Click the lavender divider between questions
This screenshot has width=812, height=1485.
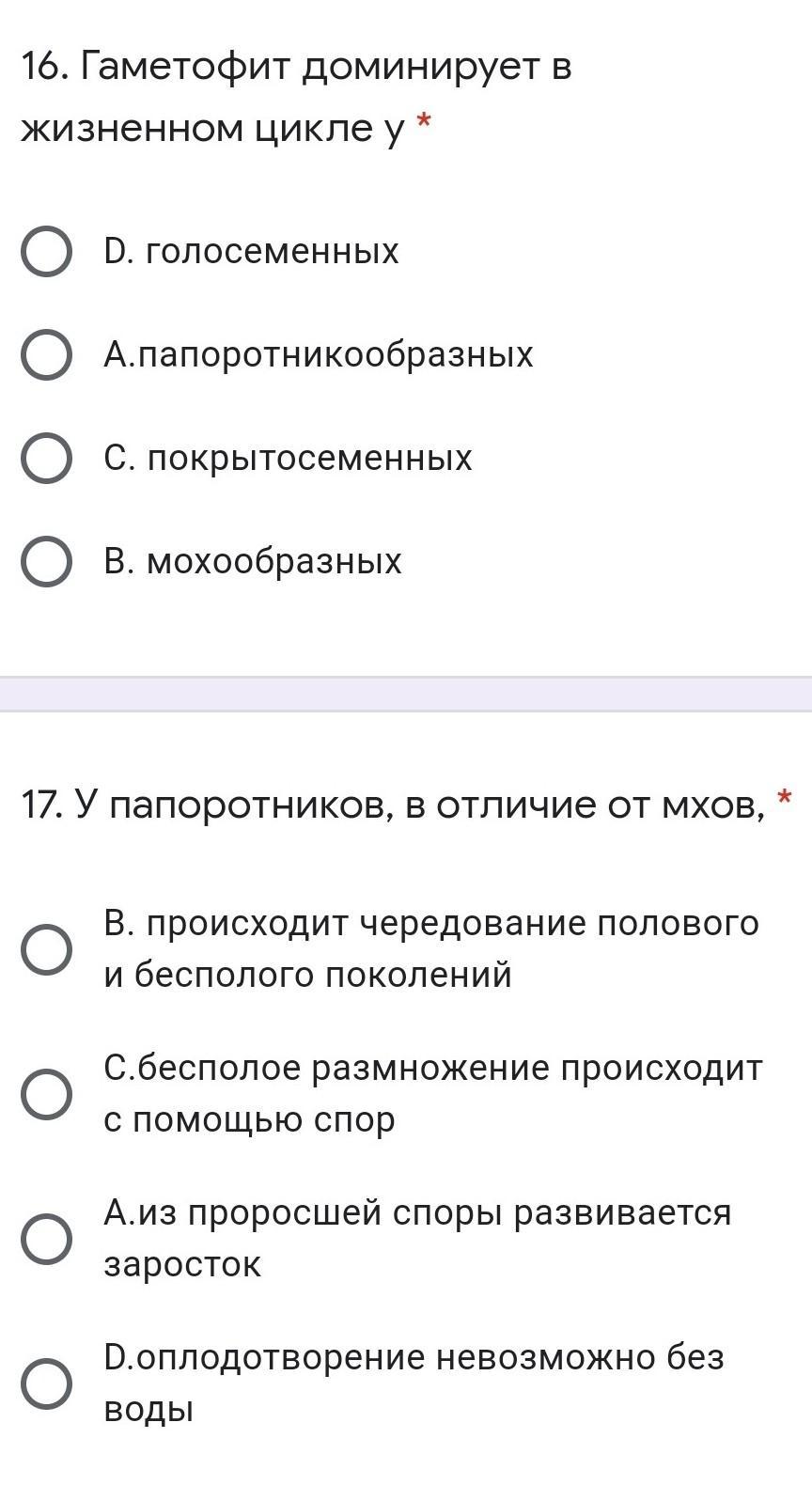[406, 694]
